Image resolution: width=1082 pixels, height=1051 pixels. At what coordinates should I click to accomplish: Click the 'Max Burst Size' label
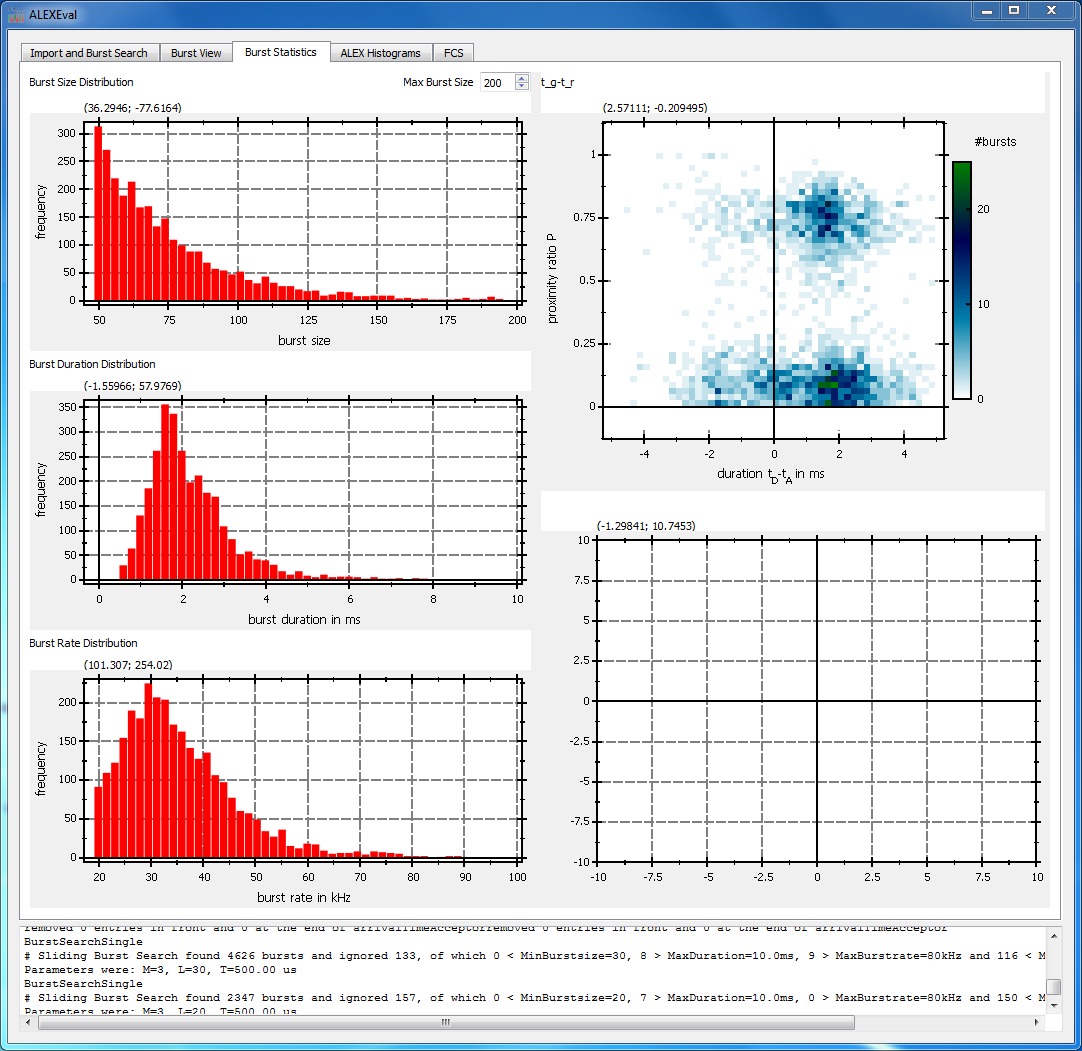tap(438, 82)
